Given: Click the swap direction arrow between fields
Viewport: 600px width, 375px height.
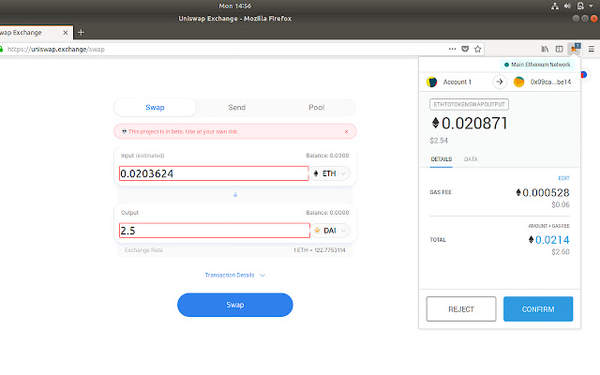Looking at the screenshot, I should pyautogui.click(x=235, y=195).
